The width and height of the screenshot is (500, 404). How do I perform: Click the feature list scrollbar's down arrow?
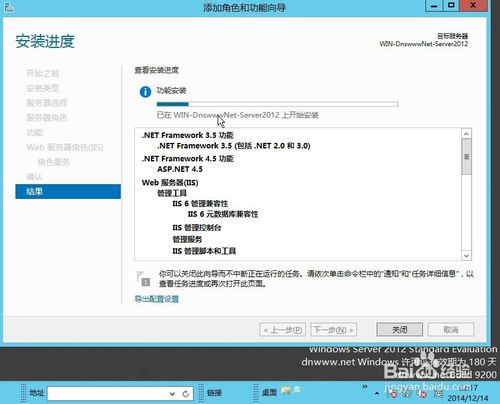pyautogui.click(x=466, y=256)
